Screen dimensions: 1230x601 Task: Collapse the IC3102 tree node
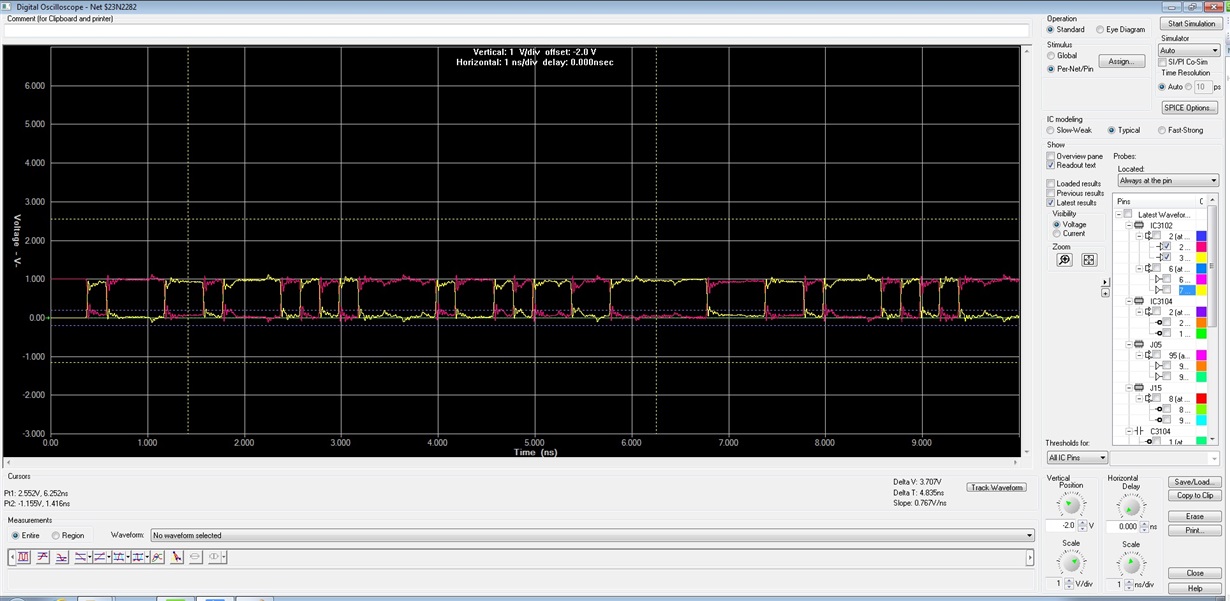1129,225
